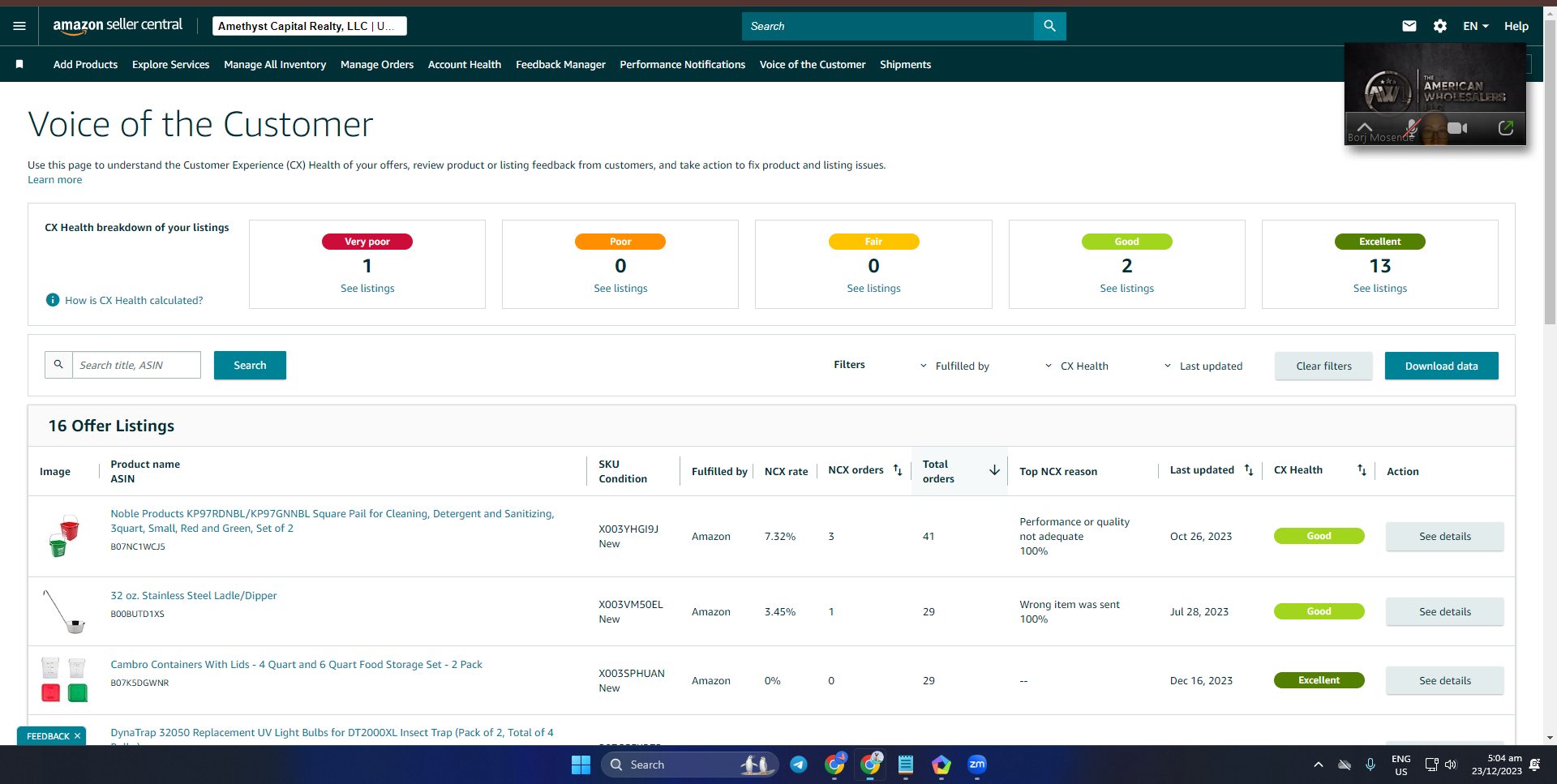See details for Noble Products Square Pail
Screen dimensions: 1557x784
coord(1444,536)
